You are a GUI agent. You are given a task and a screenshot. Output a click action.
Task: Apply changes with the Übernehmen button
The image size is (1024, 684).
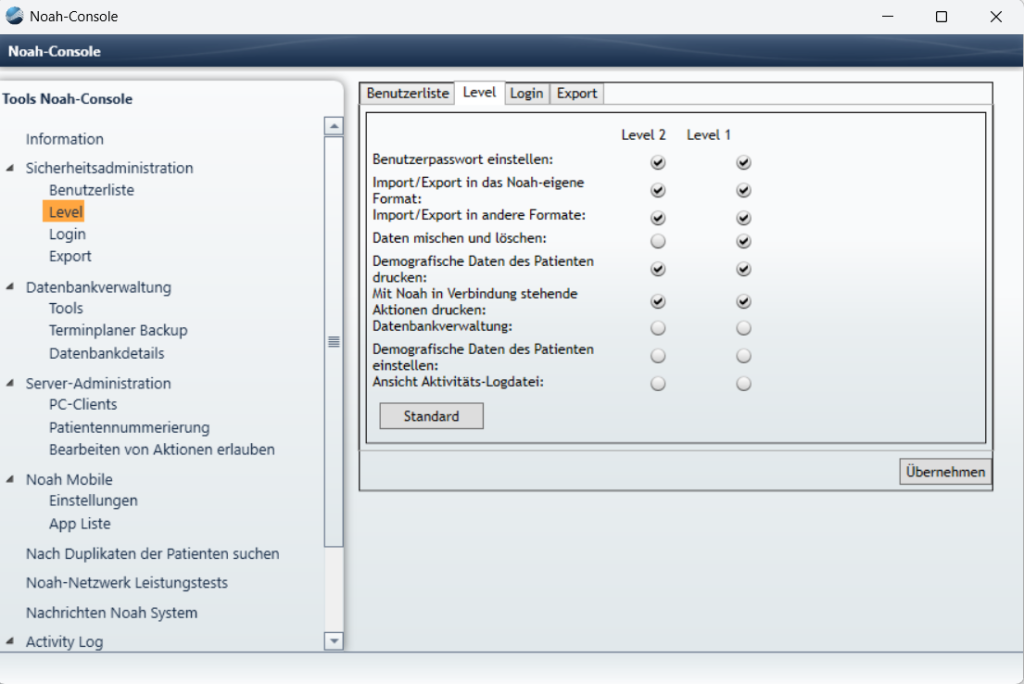click(x=945, y=472)
